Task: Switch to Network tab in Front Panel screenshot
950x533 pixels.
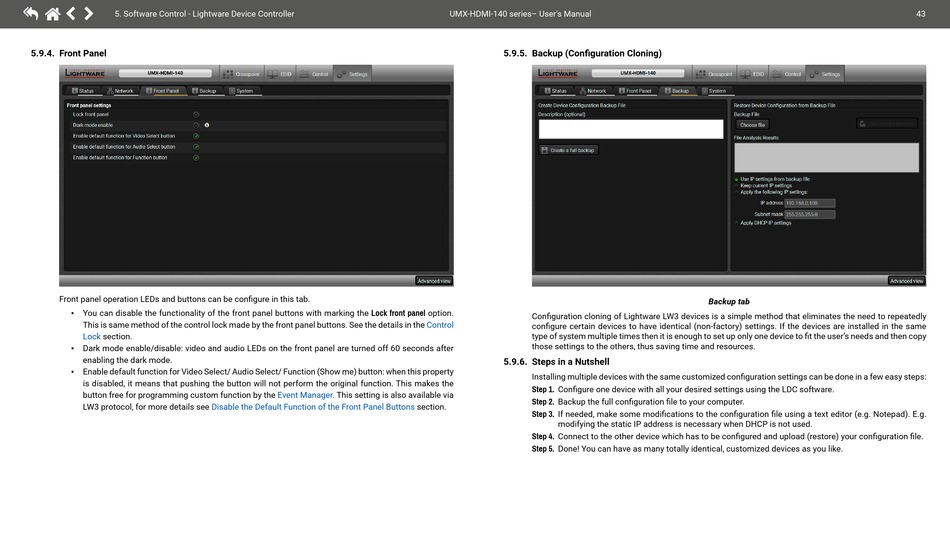Action: [x=119, y=91]
